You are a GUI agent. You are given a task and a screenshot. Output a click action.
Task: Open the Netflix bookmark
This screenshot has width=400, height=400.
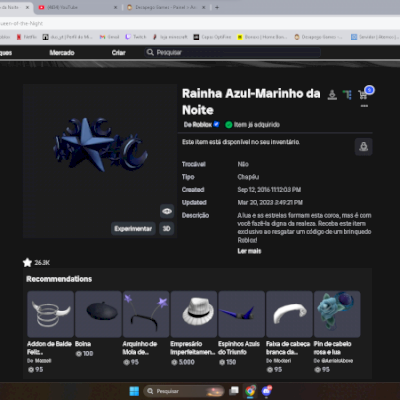click(27, 37)
